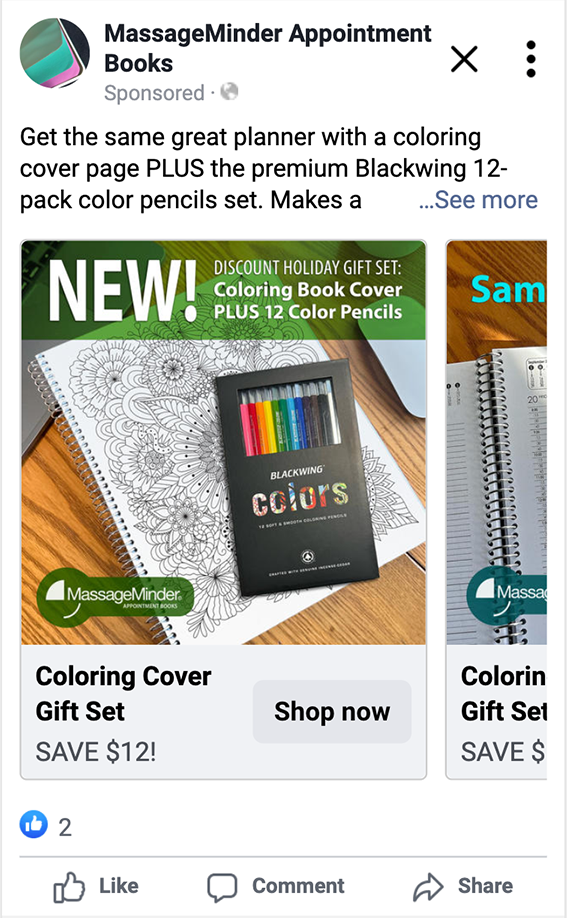Image resolution: width=567 pixels, height=918 pixels.
Task: Click the reaction count number 2
Action: [65, 827]
